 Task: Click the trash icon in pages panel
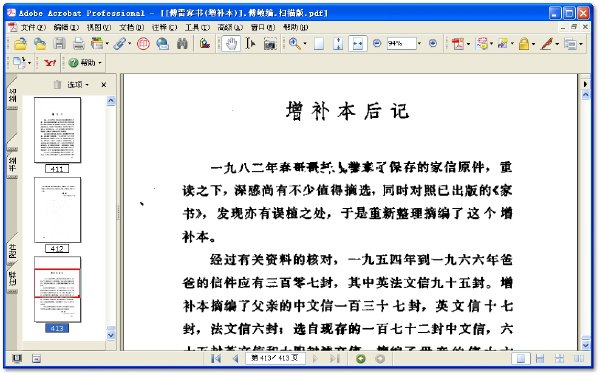[x=57, y=85]
